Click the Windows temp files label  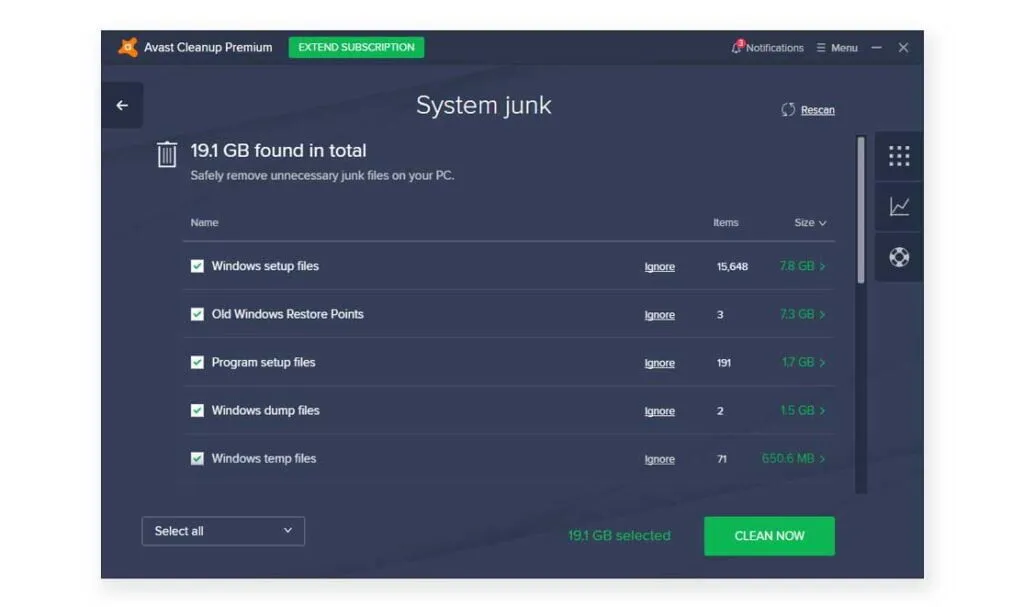264,459
